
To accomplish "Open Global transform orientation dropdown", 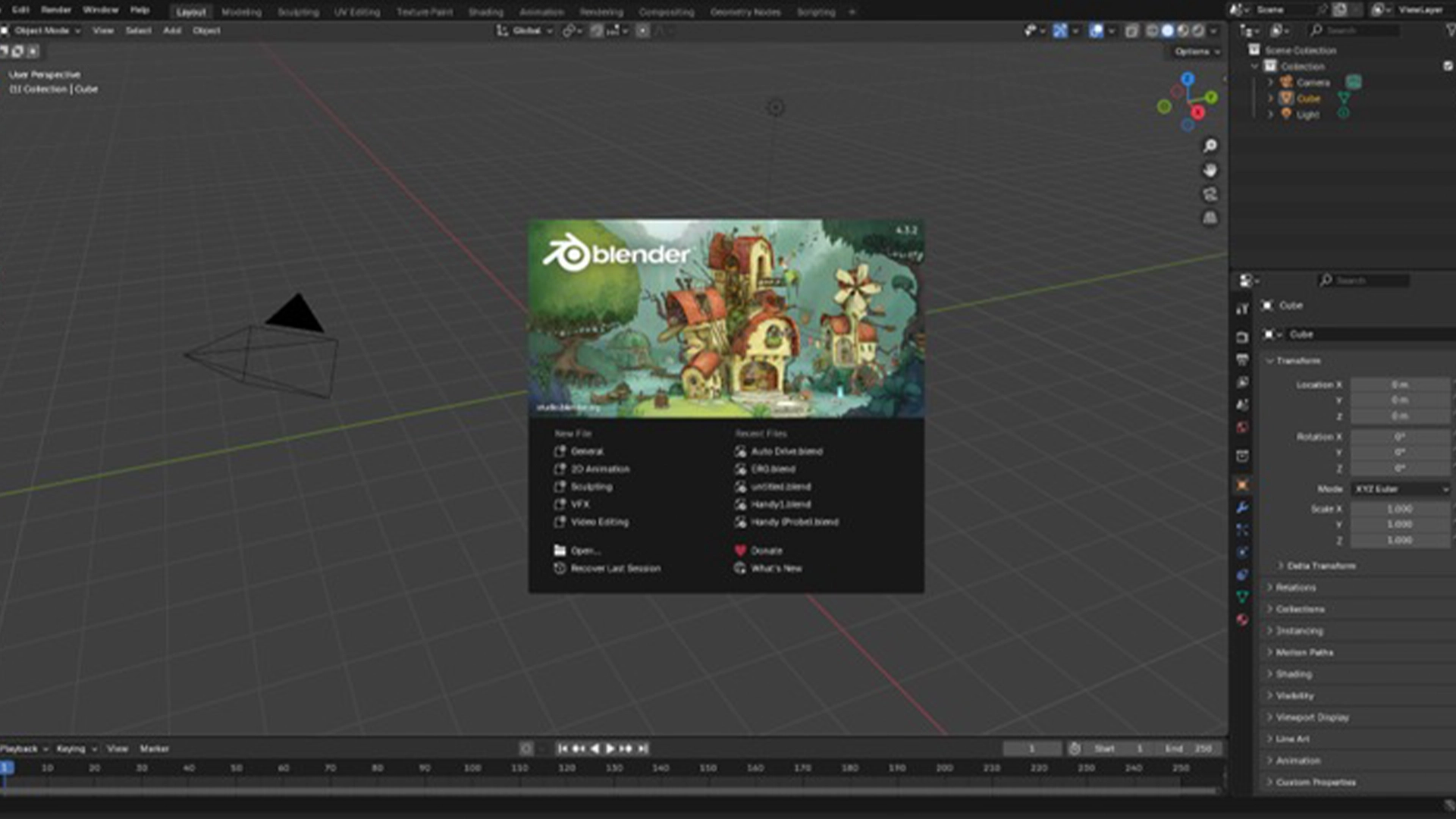I will click(x=525, y=30).
